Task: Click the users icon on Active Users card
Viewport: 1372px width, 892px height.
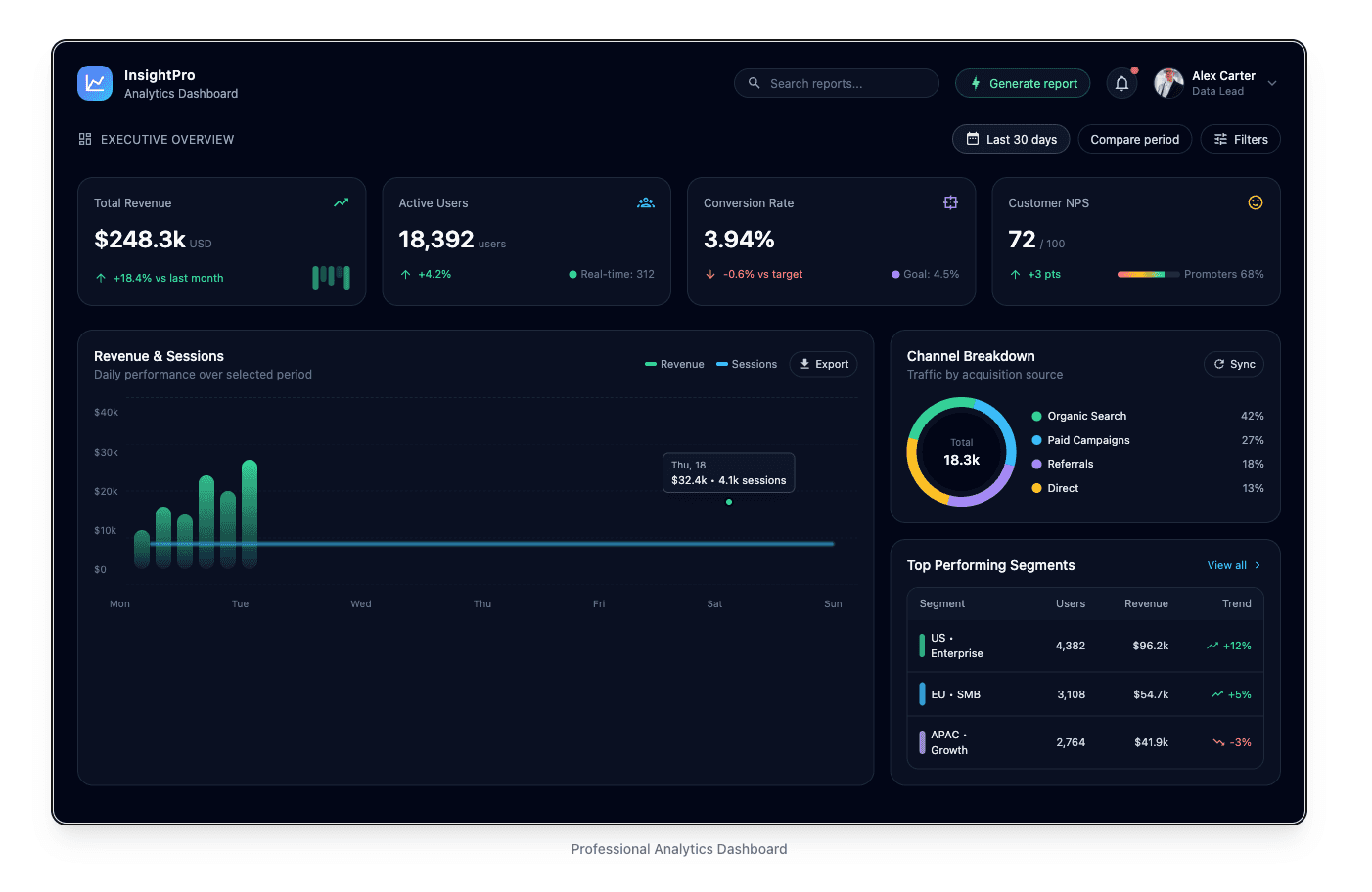Action: tap(646, 202)
